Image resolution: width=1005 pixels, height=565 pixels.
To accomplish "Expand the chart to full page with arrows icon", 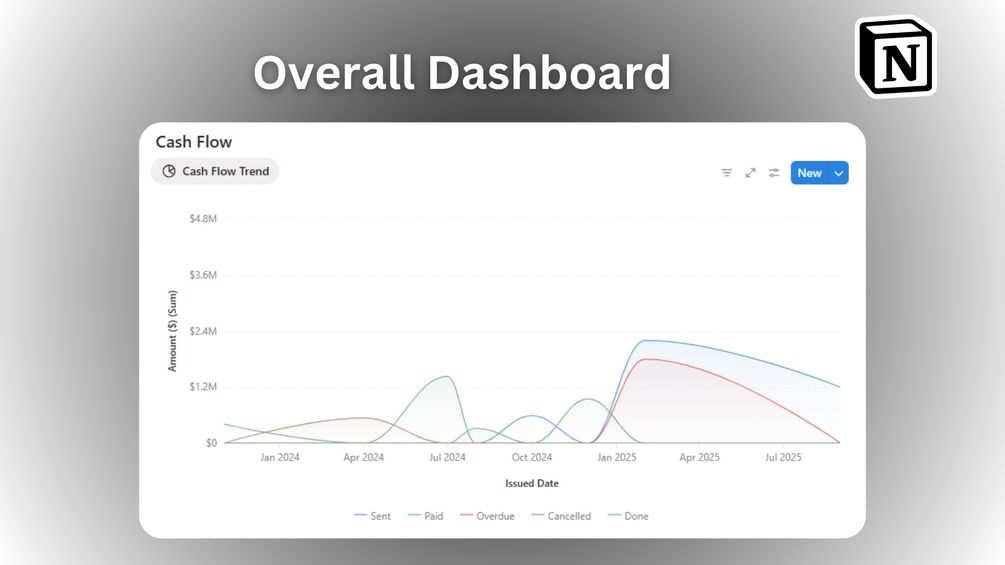I will (x=751, y=173).
